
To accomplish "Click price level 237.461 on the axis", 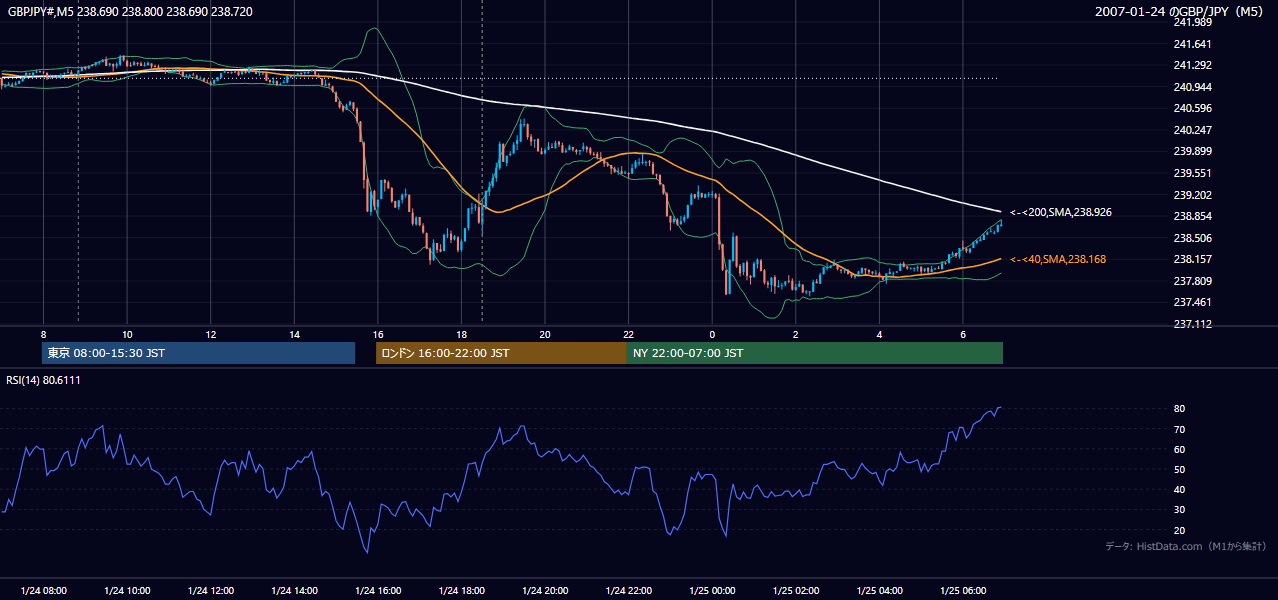I will pyautogui.click(x=1192, y=302).
